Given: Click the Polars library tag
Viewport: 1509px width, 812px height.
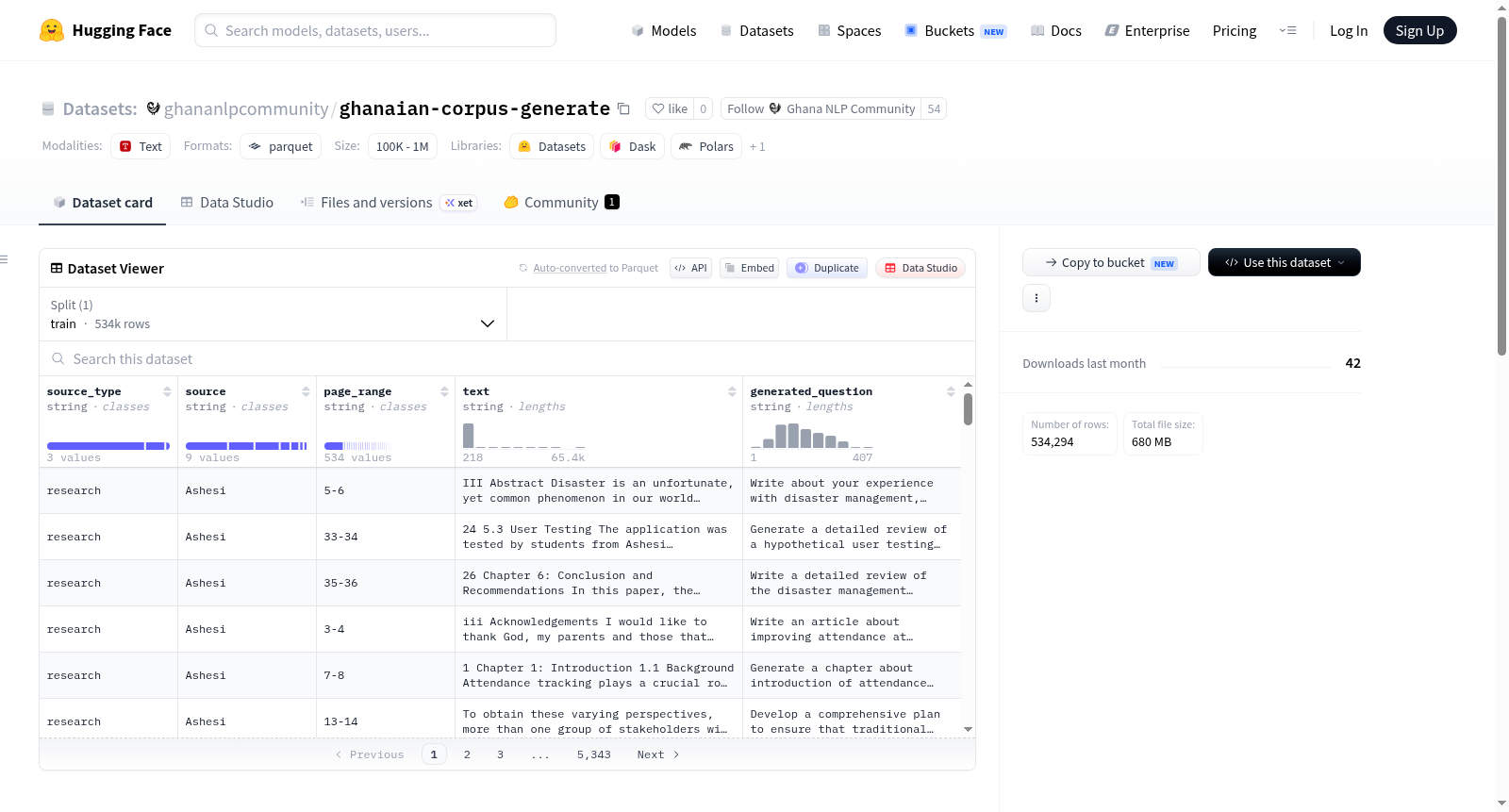Looking at the screenshot, I should pyautogui.click(x=706, y=146).
